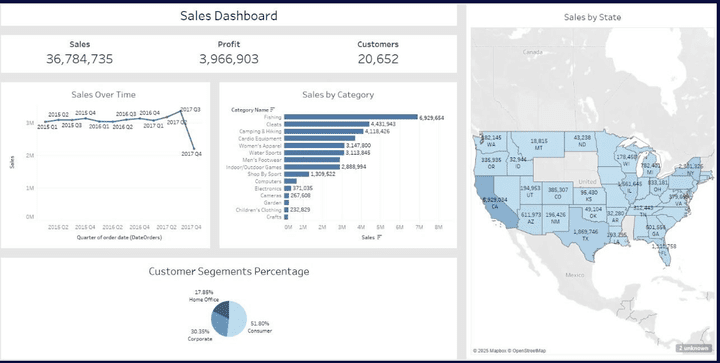Select the 2015 Q1 data point
The height and width of the screenshot is (363, 720).
pos(45,122)
